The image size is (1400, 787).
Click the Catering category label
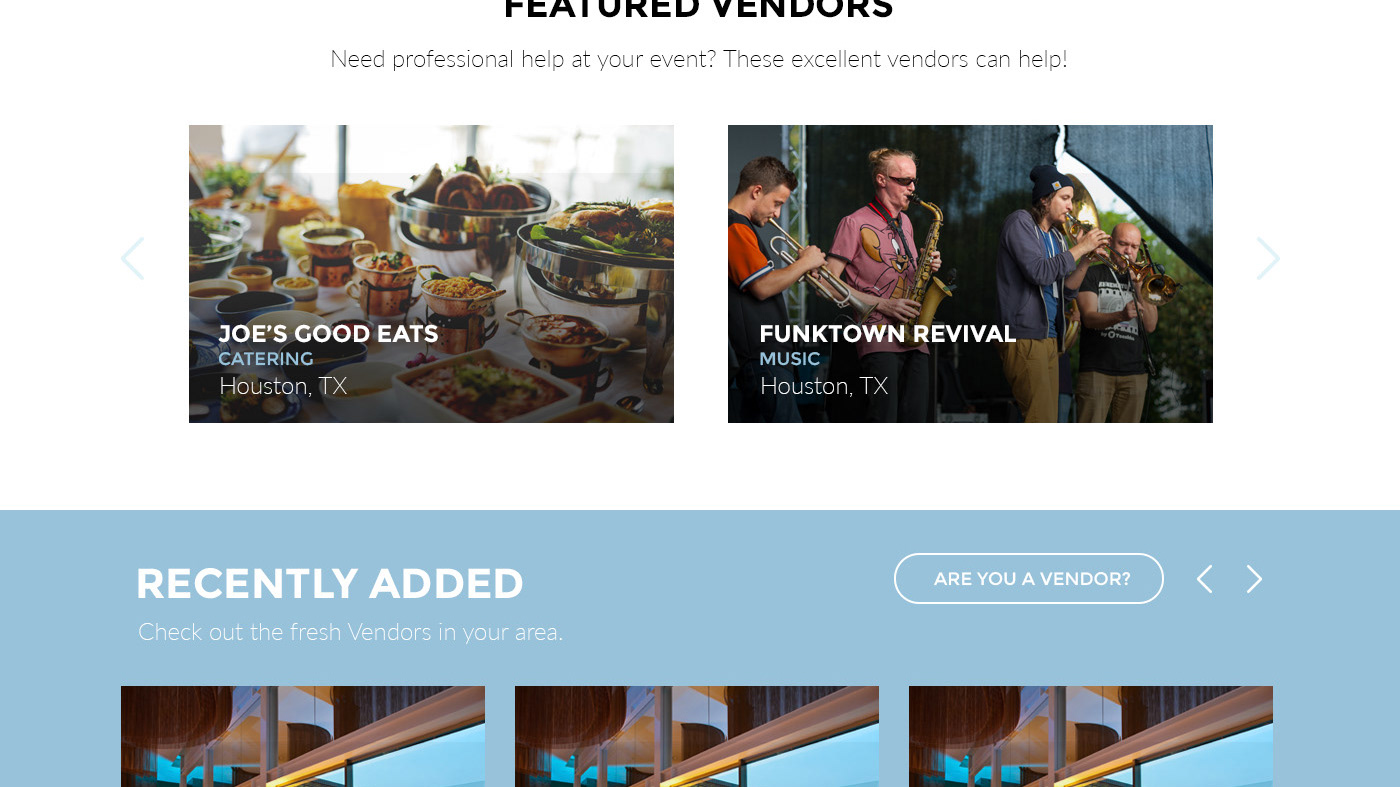266,359
